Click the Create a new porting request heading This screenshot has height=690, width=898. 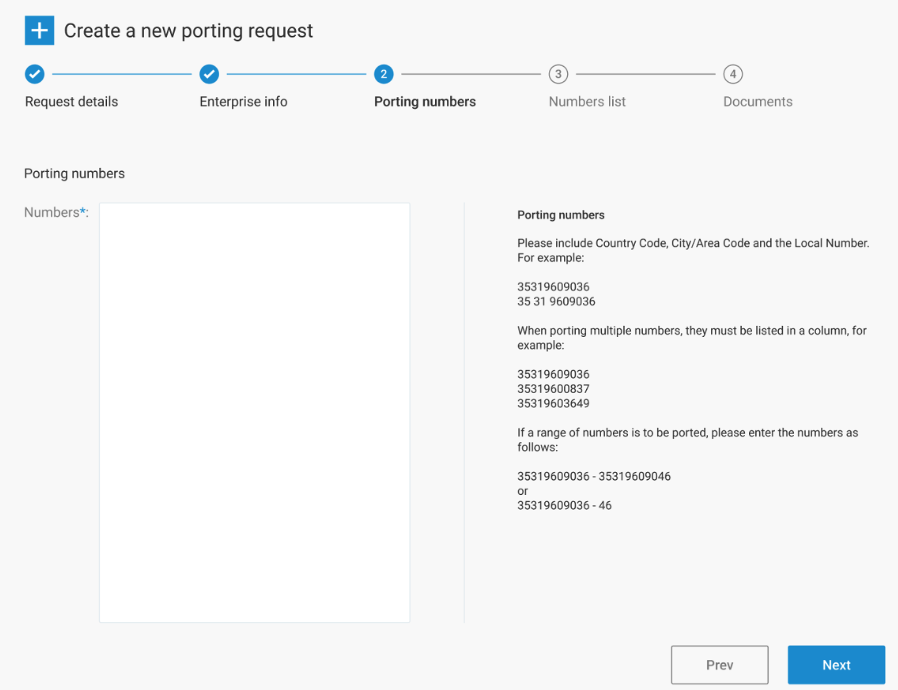[188, 30]
